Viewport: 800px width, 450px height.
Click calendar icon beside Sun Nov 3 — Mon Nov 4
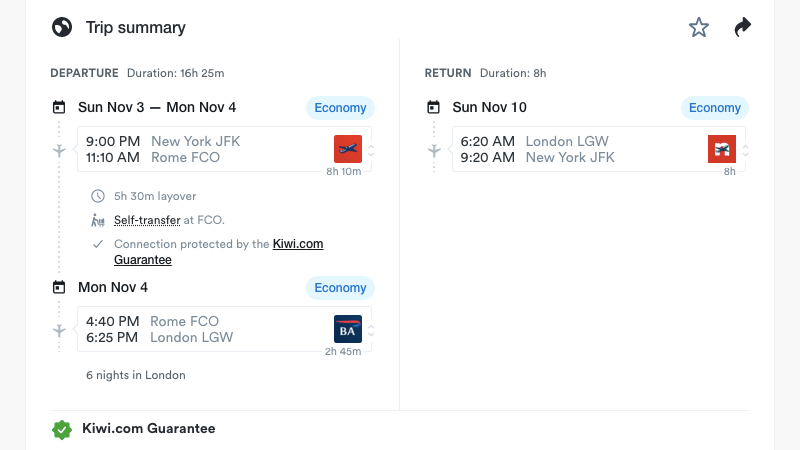tap(59, 107)
